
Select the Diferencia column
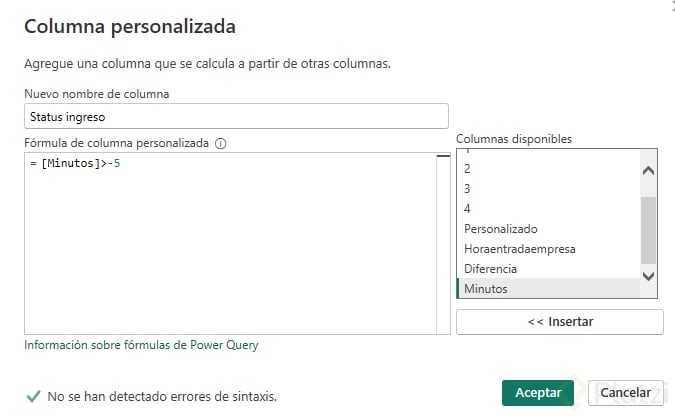point(490,269)
